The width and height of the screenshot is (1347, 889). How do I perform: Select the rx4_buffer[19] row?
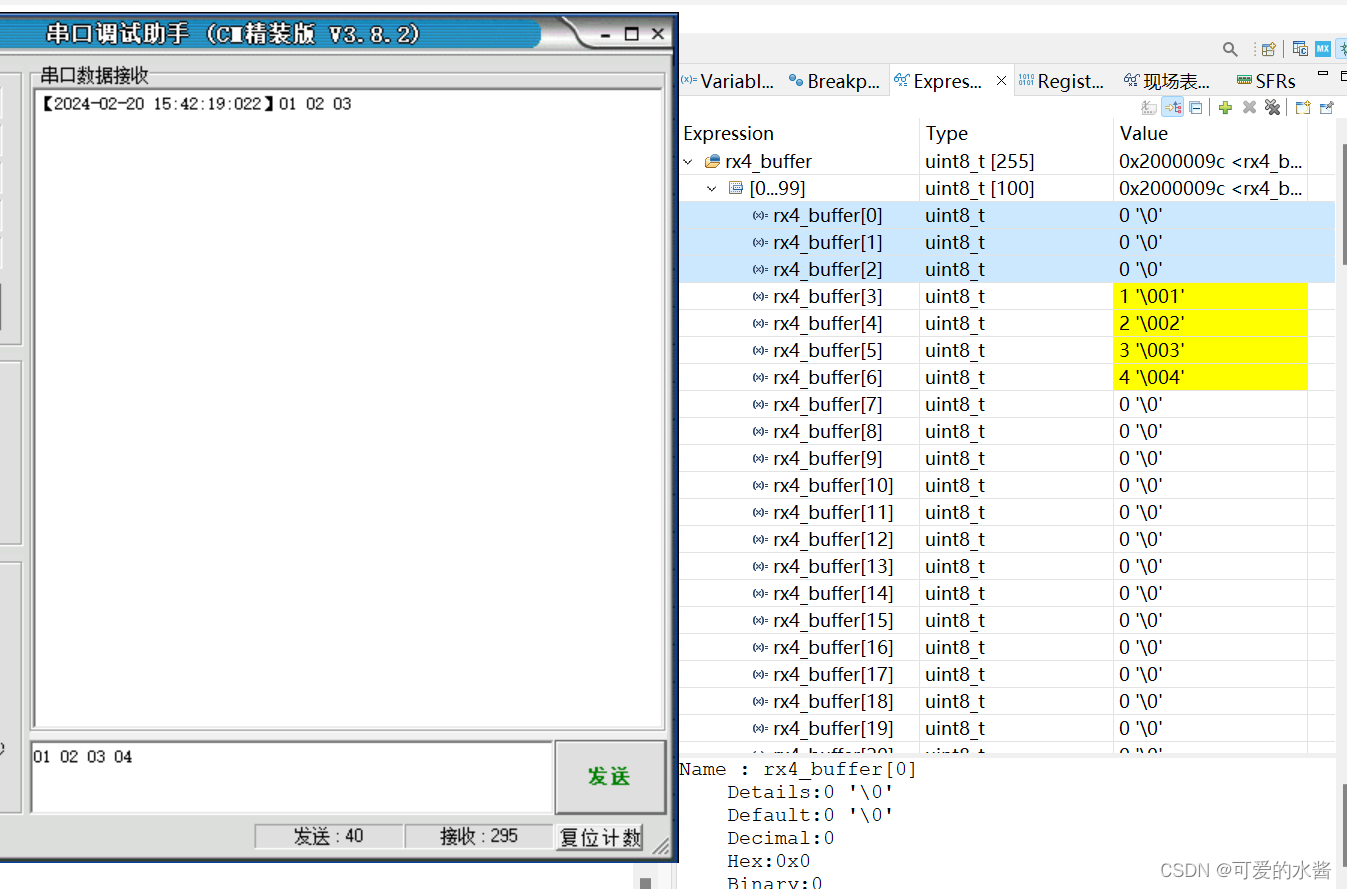pyautogui.click(x=1007, y=729)
